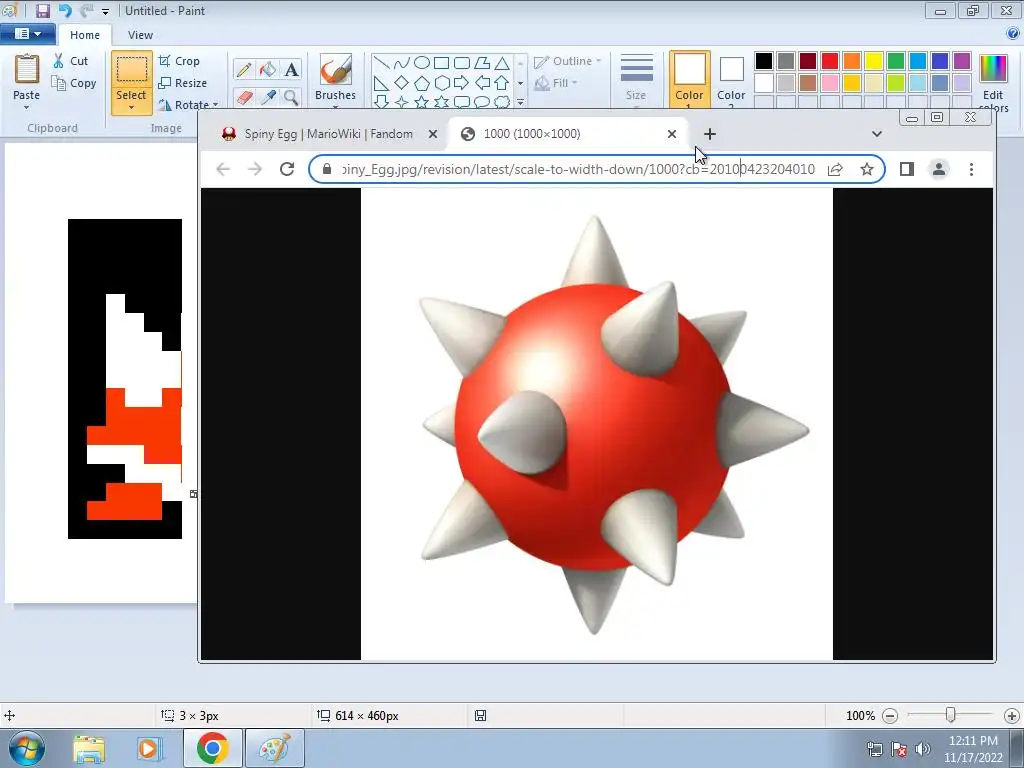Open media player from taskbar
1024x768 pixels.
click(149, 748)
